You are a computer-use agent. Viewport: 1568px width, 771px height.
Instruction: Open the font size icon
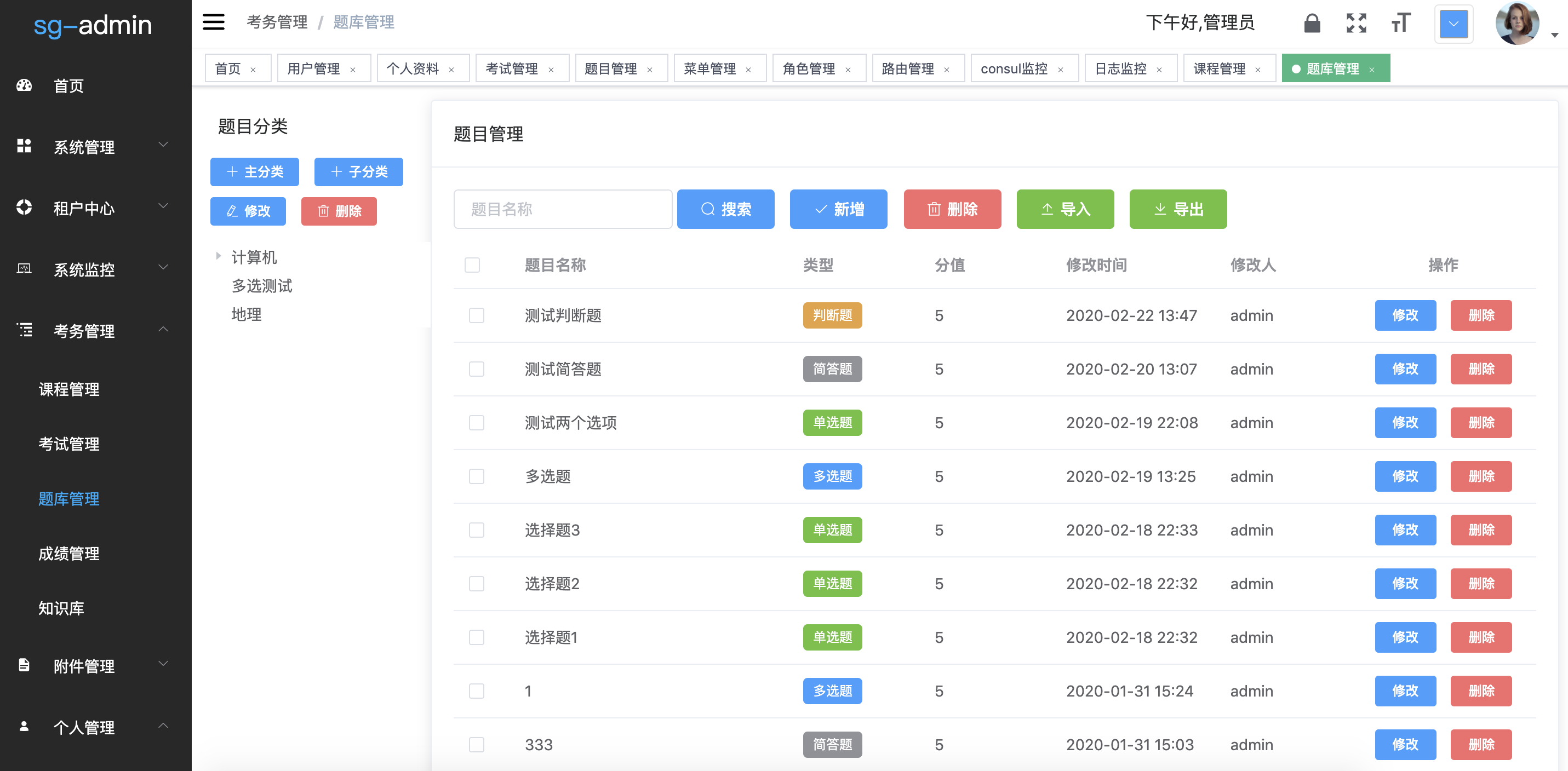[x=1400, y=24]
